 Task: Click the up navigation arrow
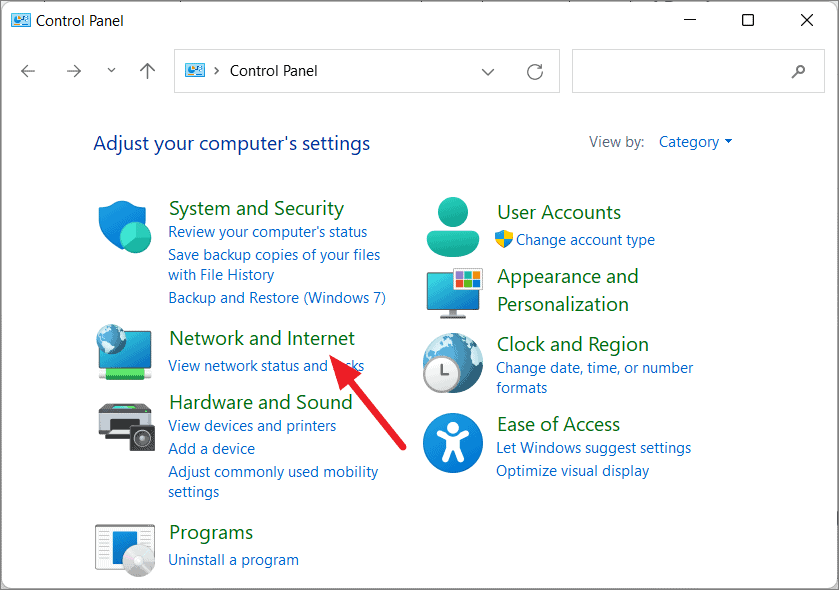coord(147,70)
